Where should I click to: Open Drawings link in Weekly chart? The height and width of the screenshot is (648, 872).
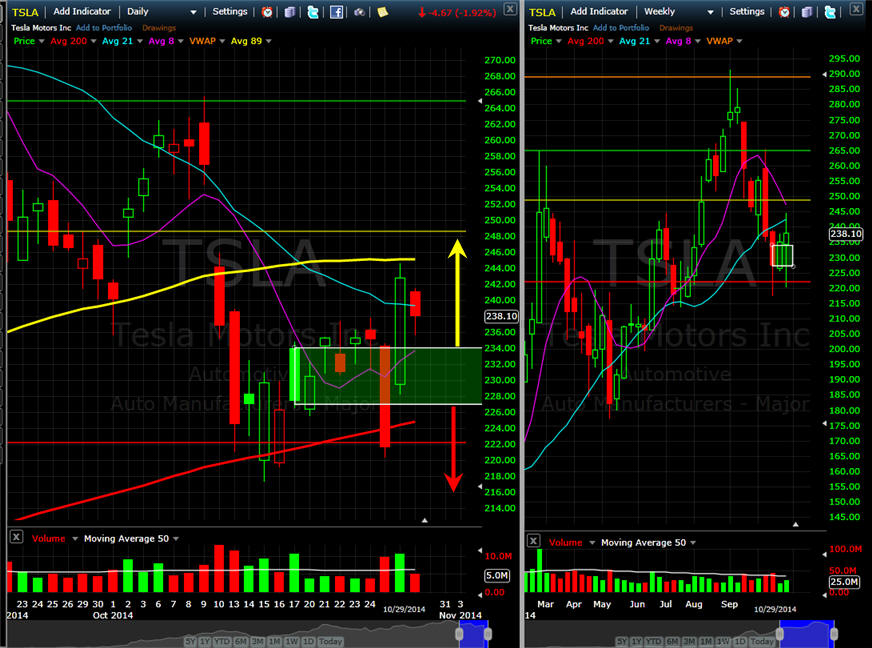click(x=676, y=28)
